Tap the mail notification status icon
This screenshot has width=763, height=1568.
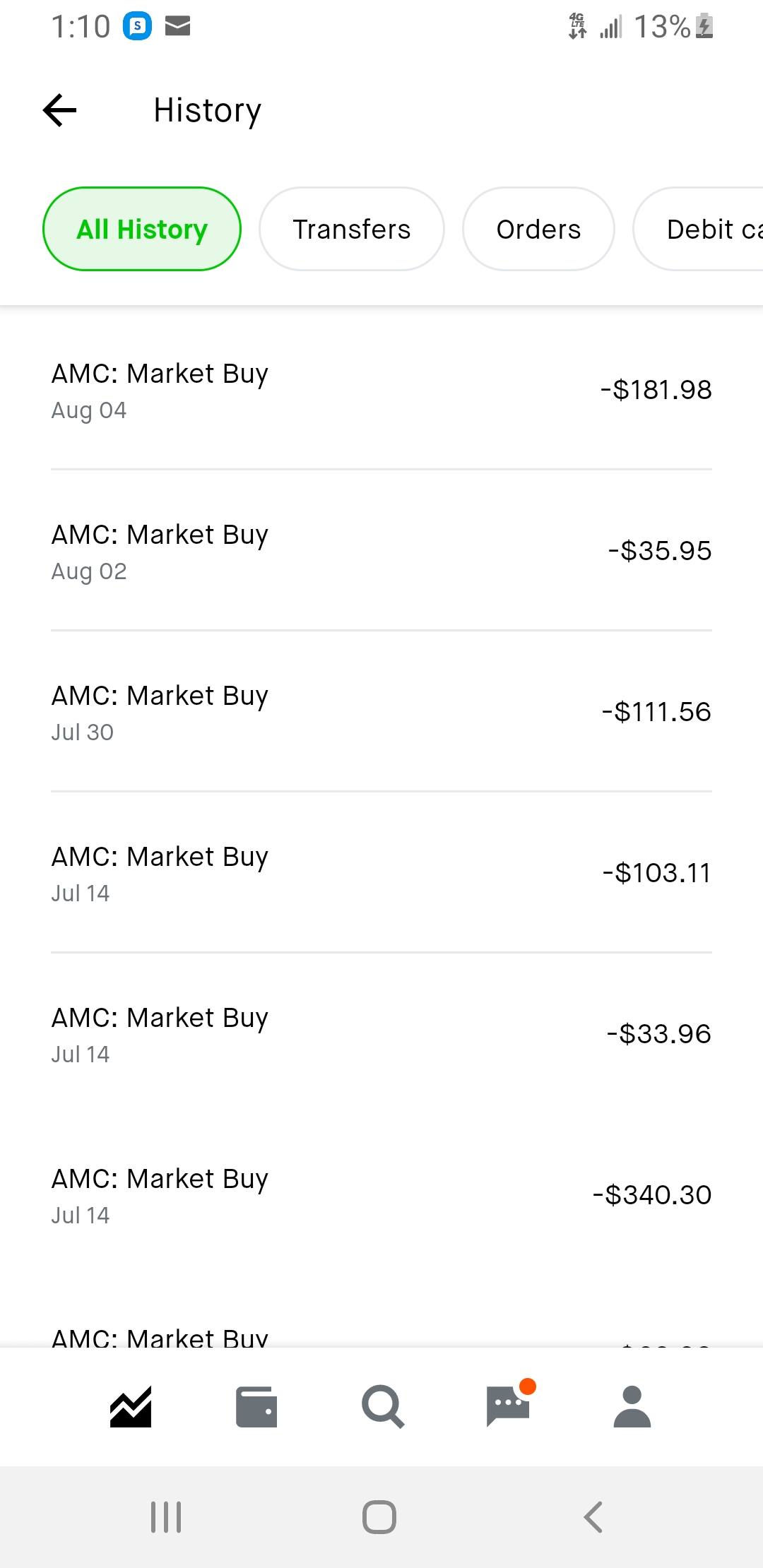178,27
